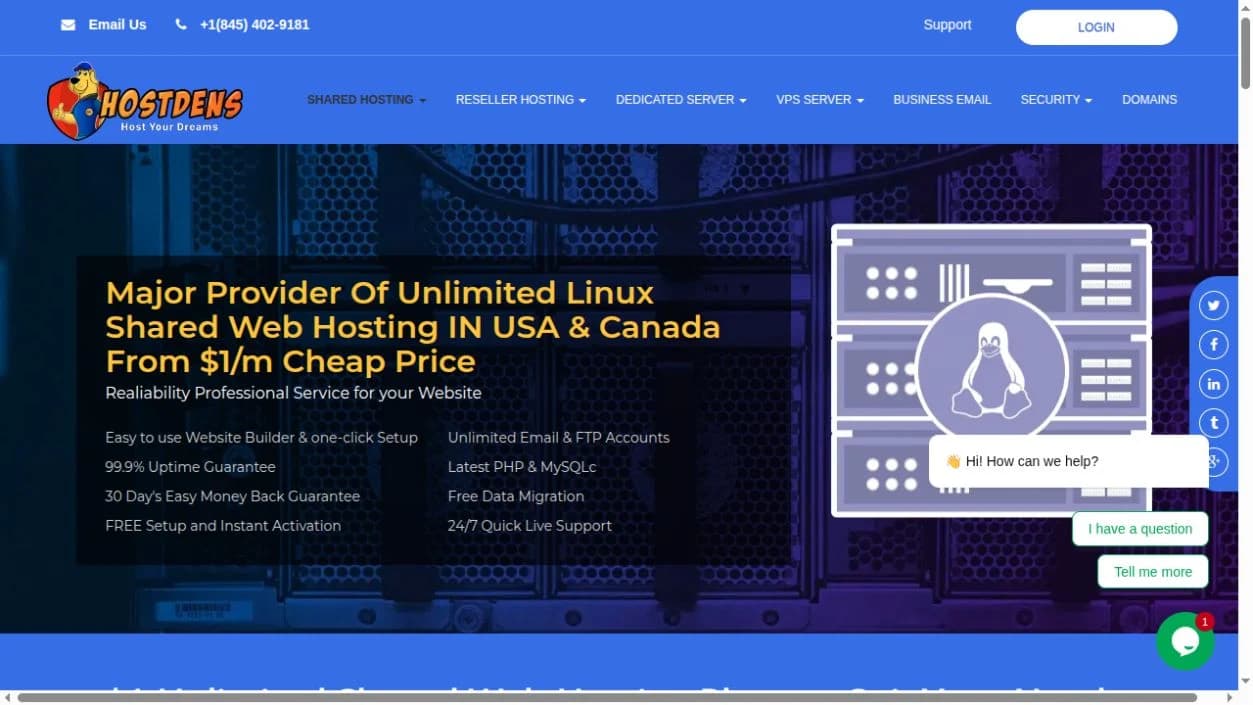Choose 'Tell me more' chat reply
Screen dimensions: 1253x705
(1153, 572)
